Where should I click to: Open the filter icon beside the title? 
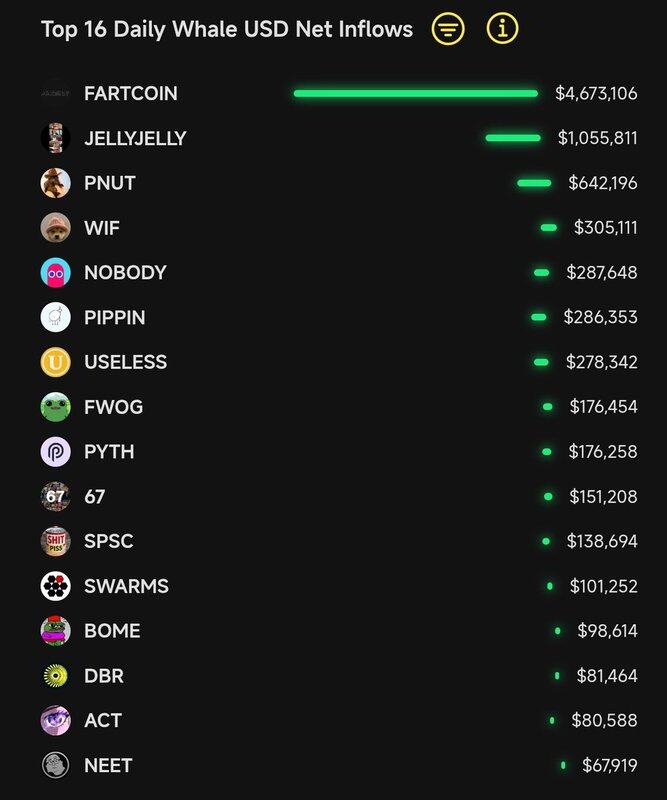point(448,29)
